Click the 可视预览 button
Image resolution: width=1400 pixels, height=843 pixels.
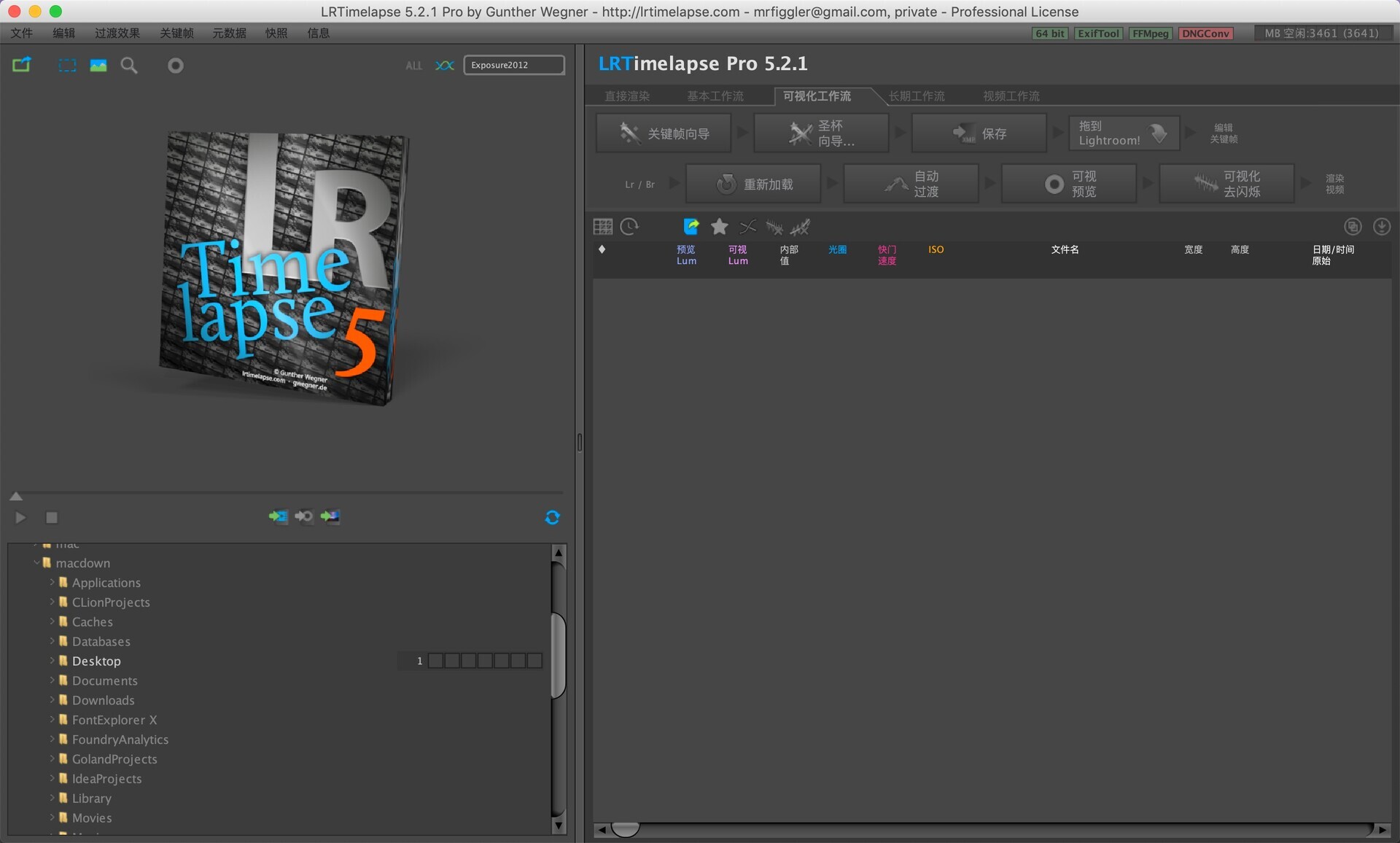[x=1069, y=184]
